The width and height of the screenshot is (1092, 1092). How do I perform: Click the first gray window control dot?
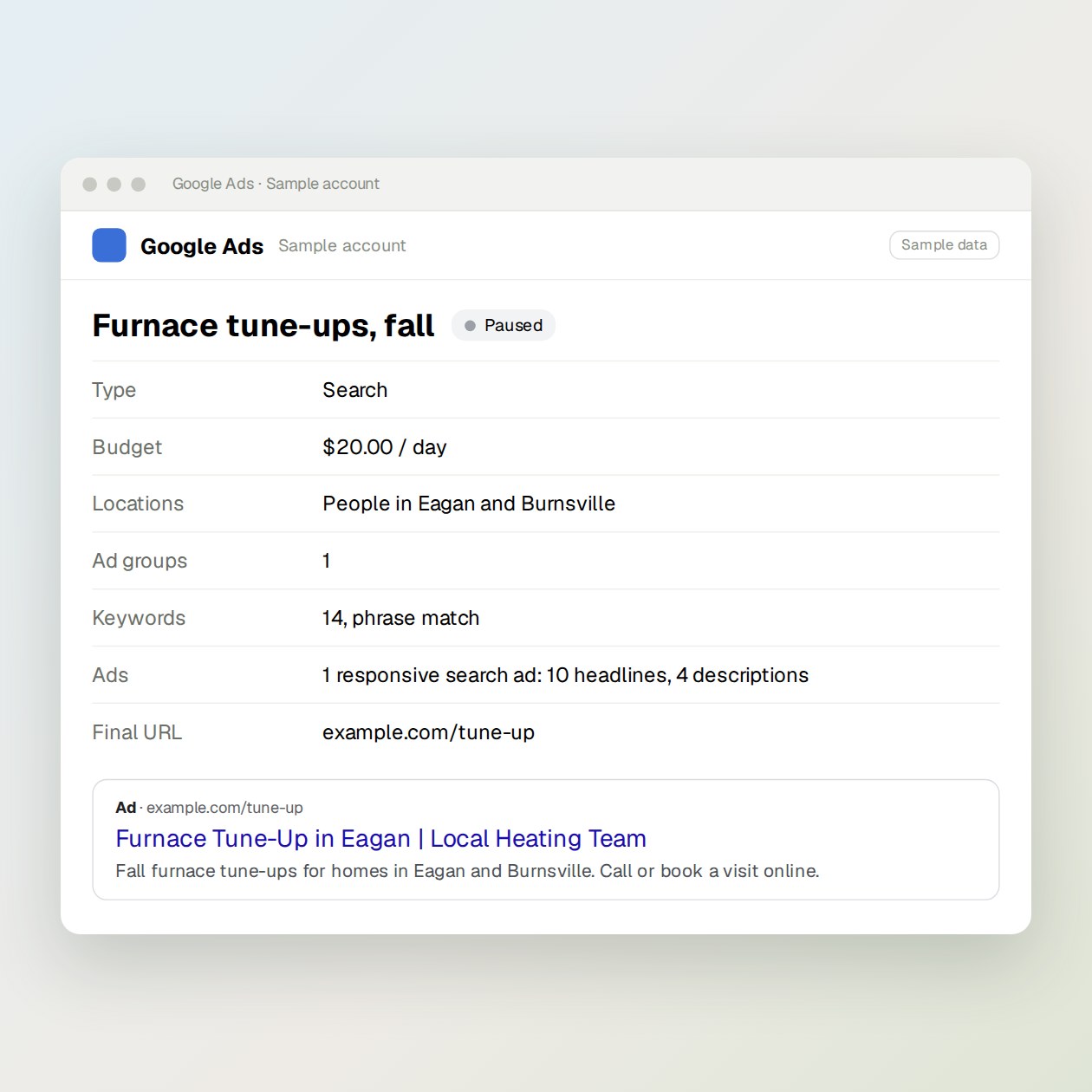(x=89, y=184)
